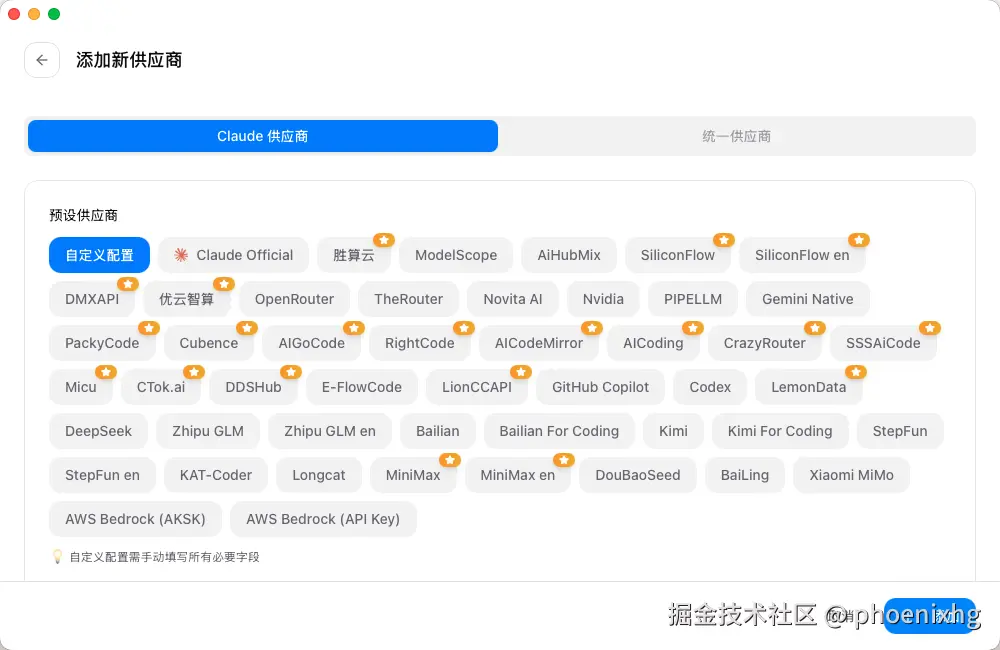Switch to Claude 供应商 tab
Image resolution: width=1000 pixels, height=650 pixels.
coord(263,136)
